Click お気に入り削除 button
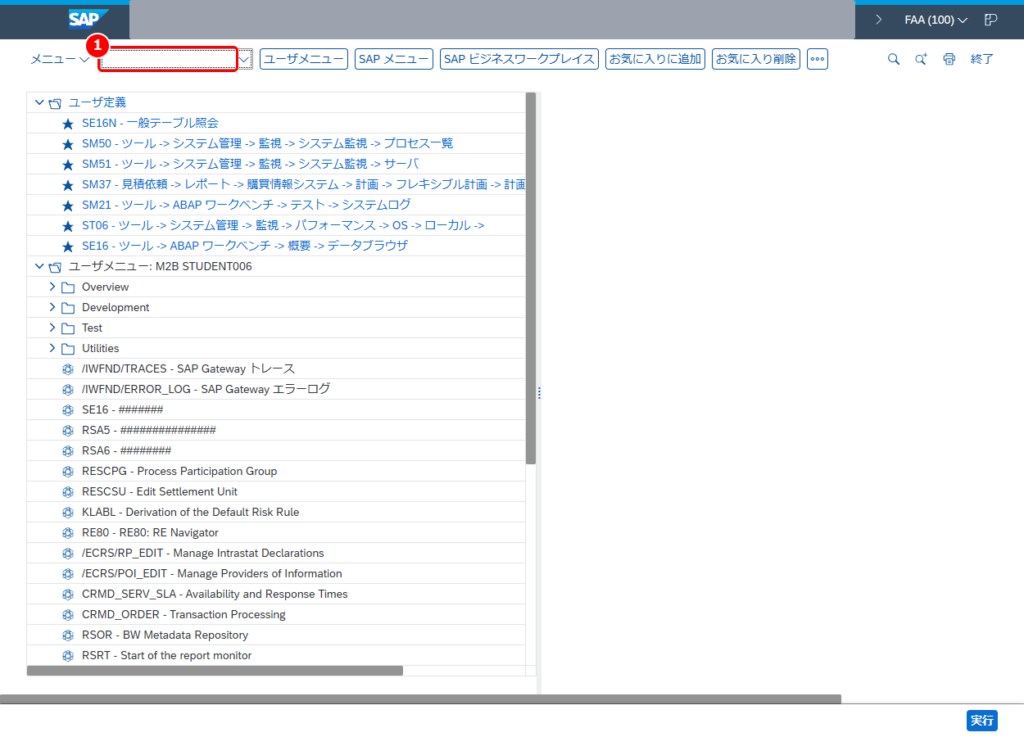 (x=756, y=59)
